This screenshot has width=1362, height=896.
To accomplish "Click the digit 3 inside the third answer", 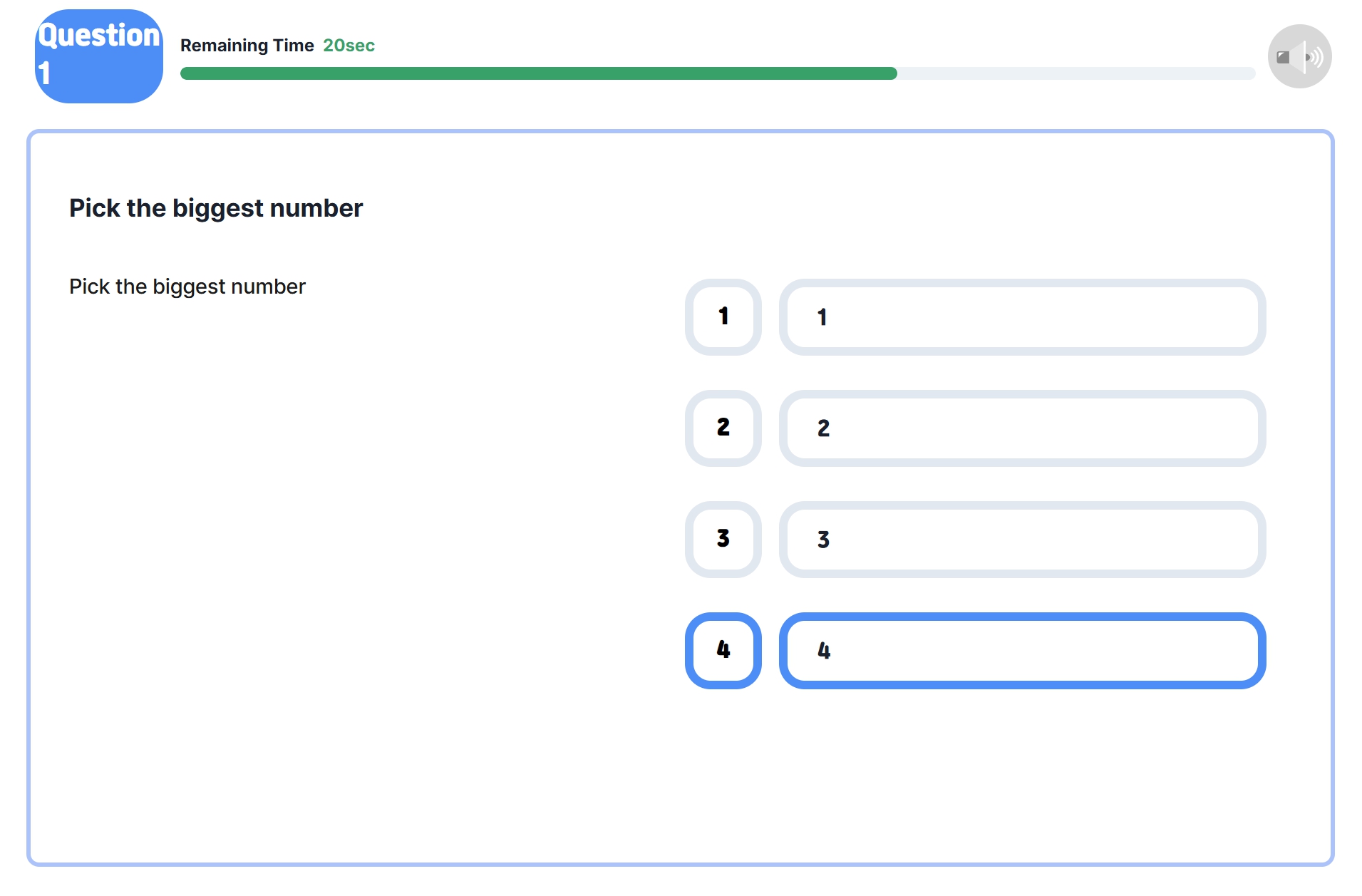I will pyautogui.click(x=823, y=540).
